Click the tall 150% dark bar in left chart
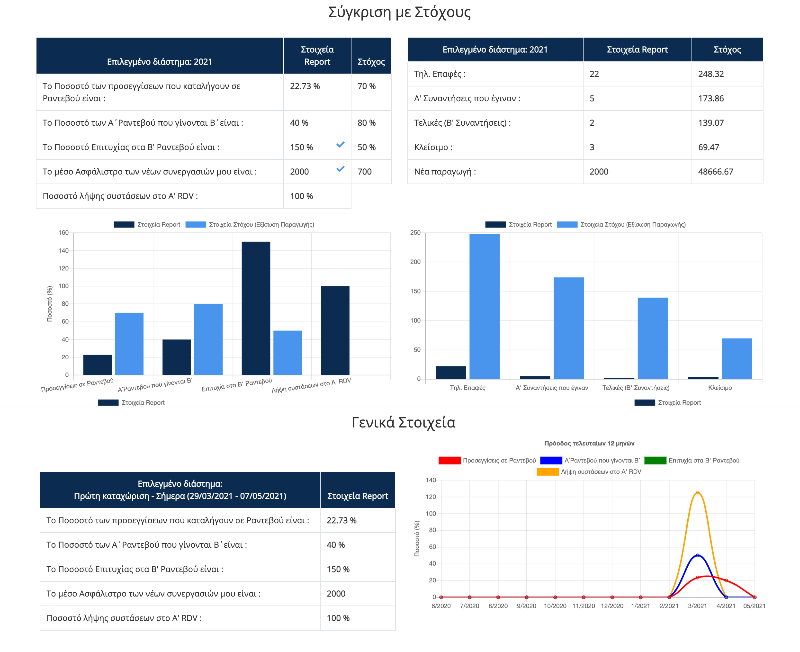The height and width of the screenshot is (652, 800). 256,309
